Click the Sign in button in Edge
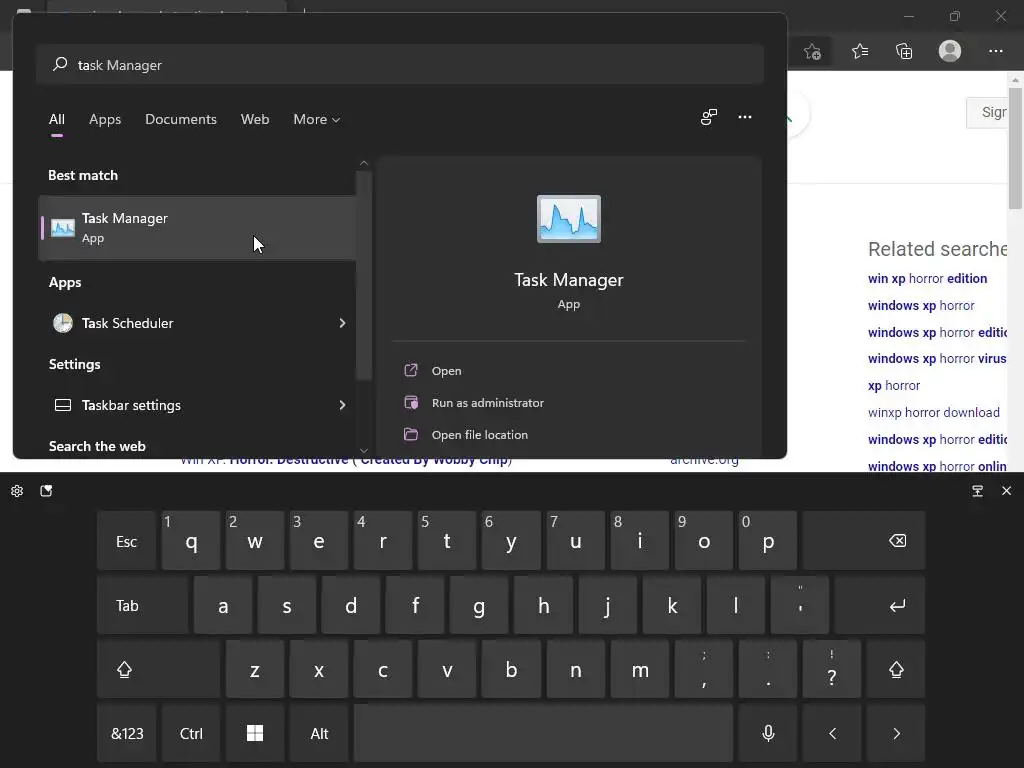 987,112
